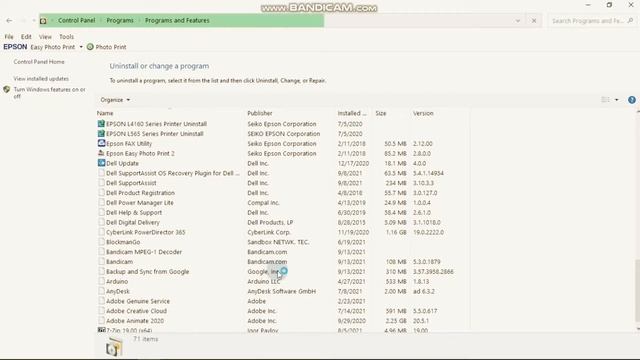Select the Dell SupportAssist entry
The width and height of the screenshot is (640, 360).
tap(131, 183)
